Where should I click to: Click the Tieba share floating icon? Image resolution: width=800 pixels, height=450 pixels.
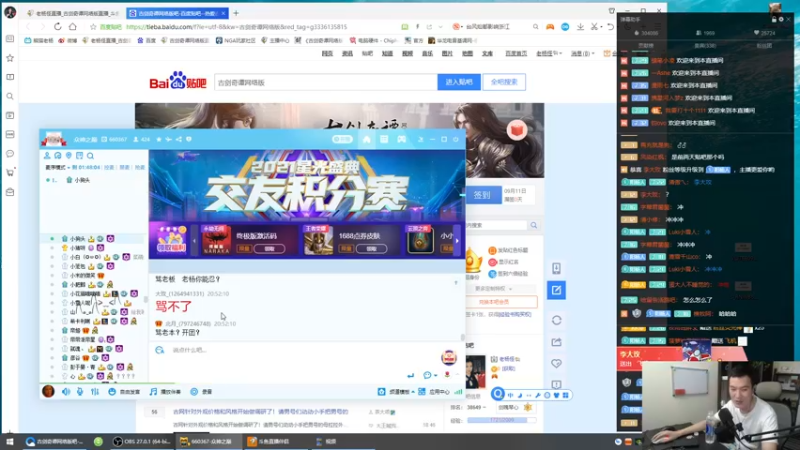click(556, 342)
